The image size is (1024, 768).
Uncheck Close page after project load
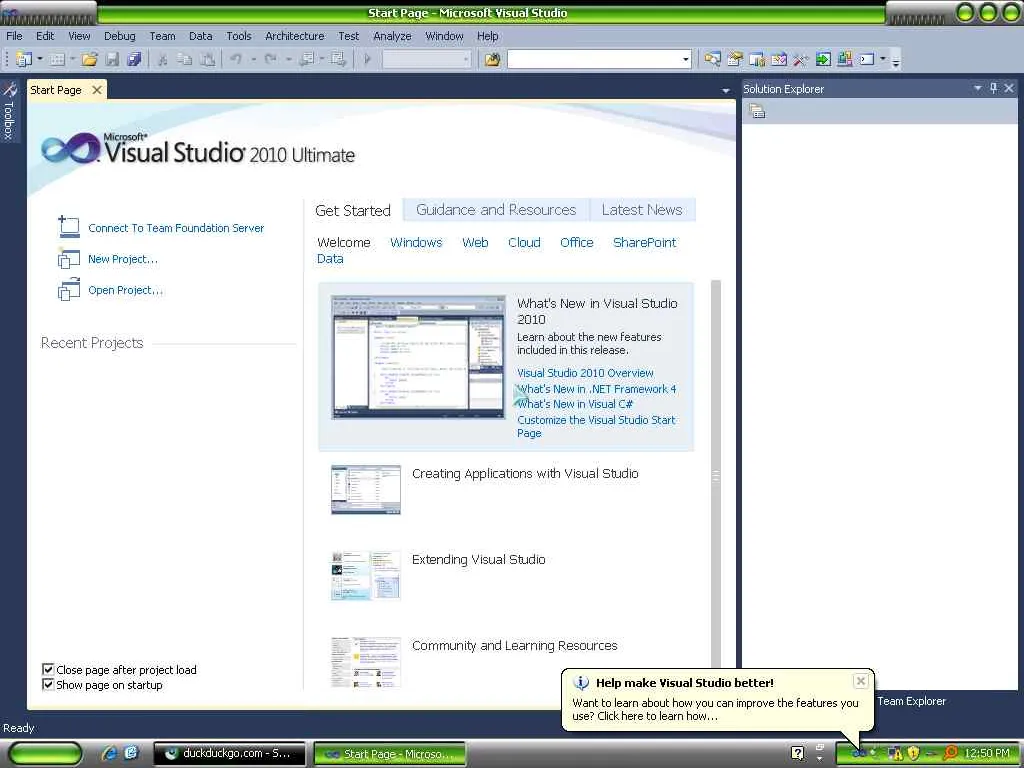pos(48,669)
